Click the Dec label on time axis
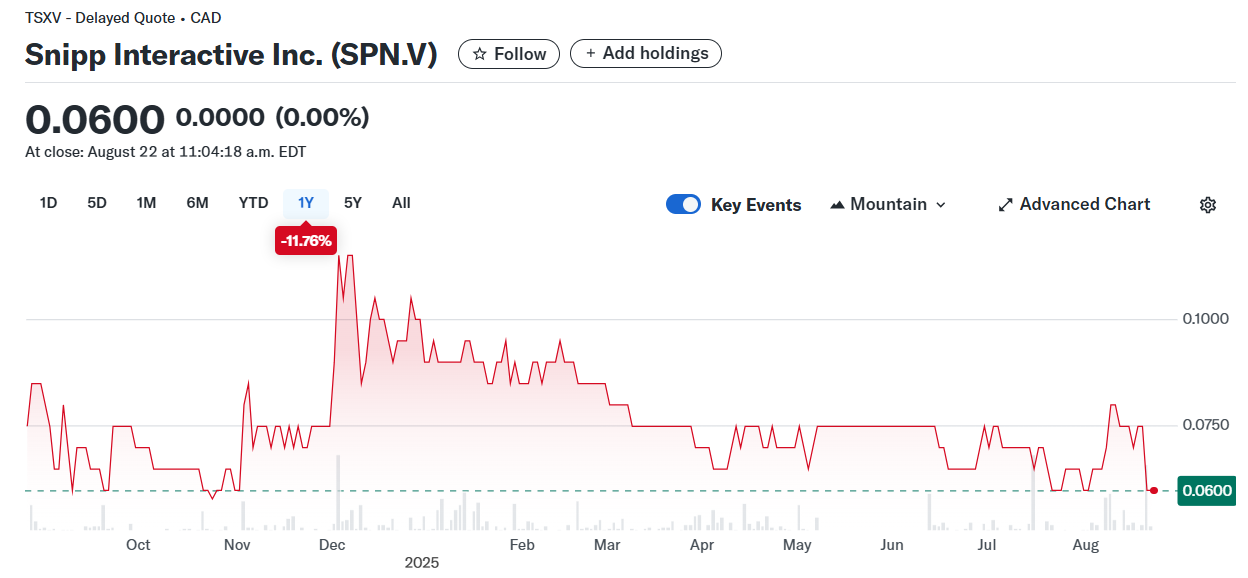Screen dimensions: 1248x578 click(332, 545)
